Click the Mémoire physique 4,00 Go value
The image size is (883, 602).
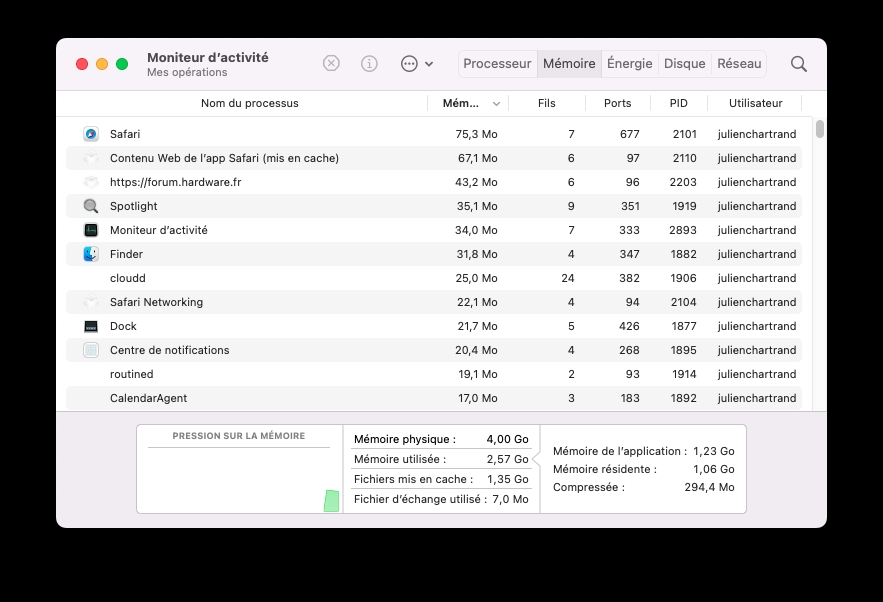507,439
